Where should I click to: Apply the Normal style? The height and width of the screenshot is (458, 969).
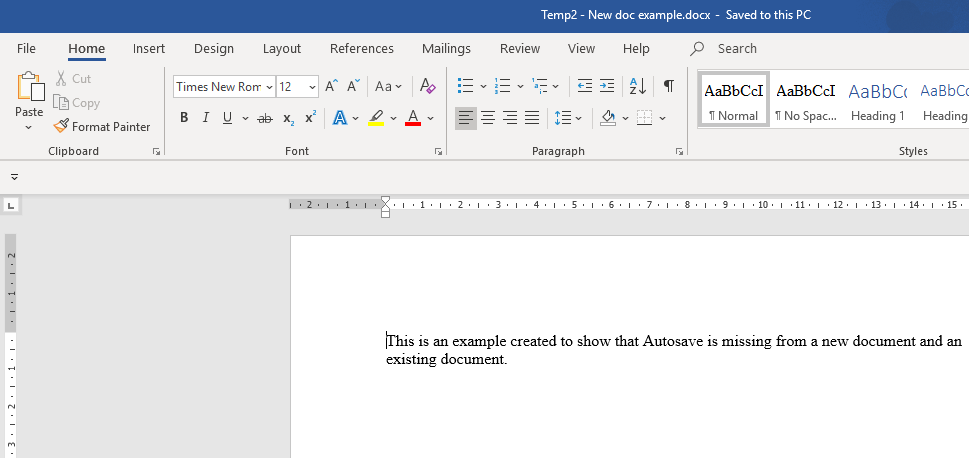(734, 100)
